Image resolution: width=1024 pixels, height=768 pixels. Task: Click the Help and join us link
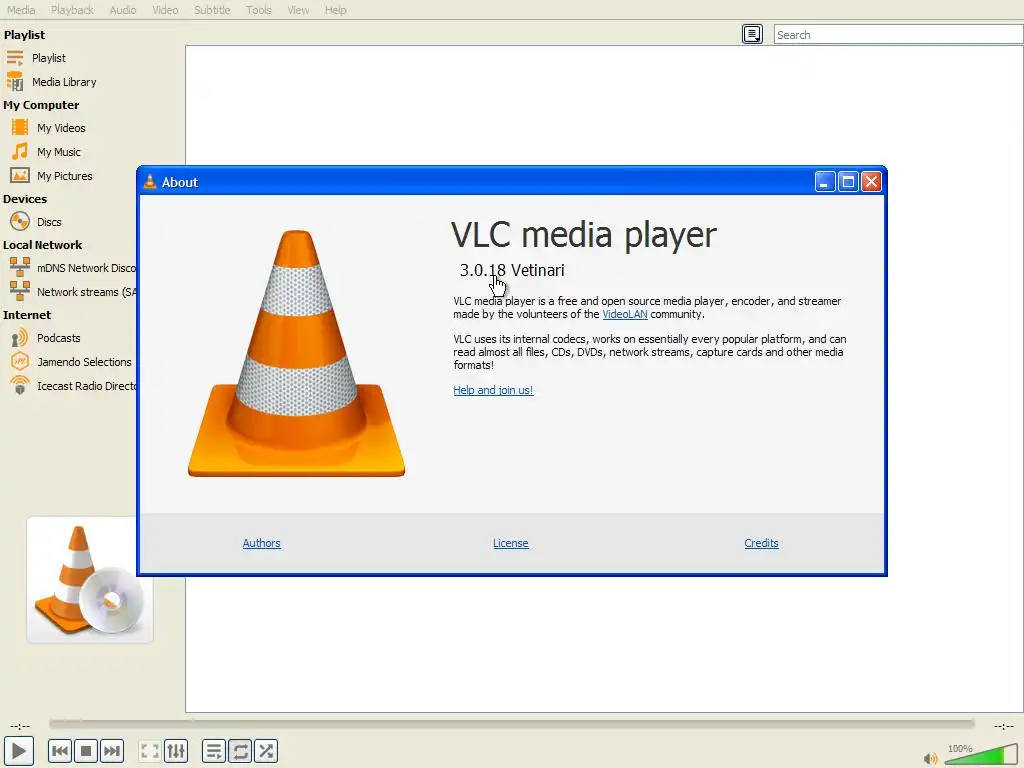[x=493, y=391]
